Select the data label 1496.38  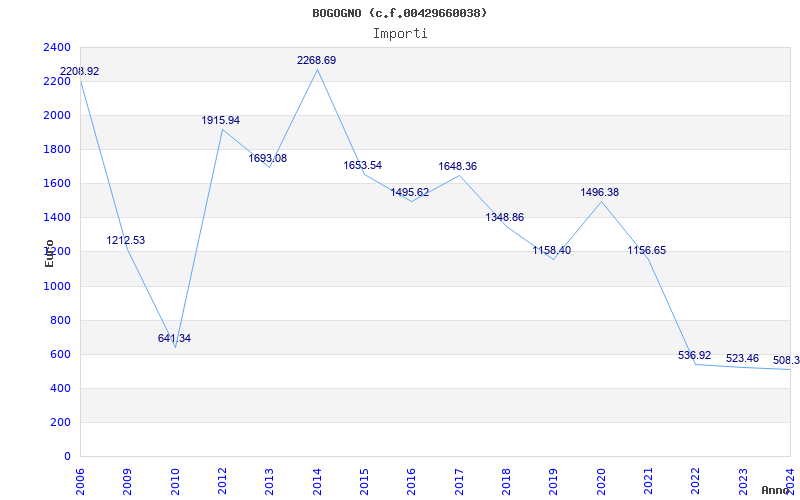[599, 192]
